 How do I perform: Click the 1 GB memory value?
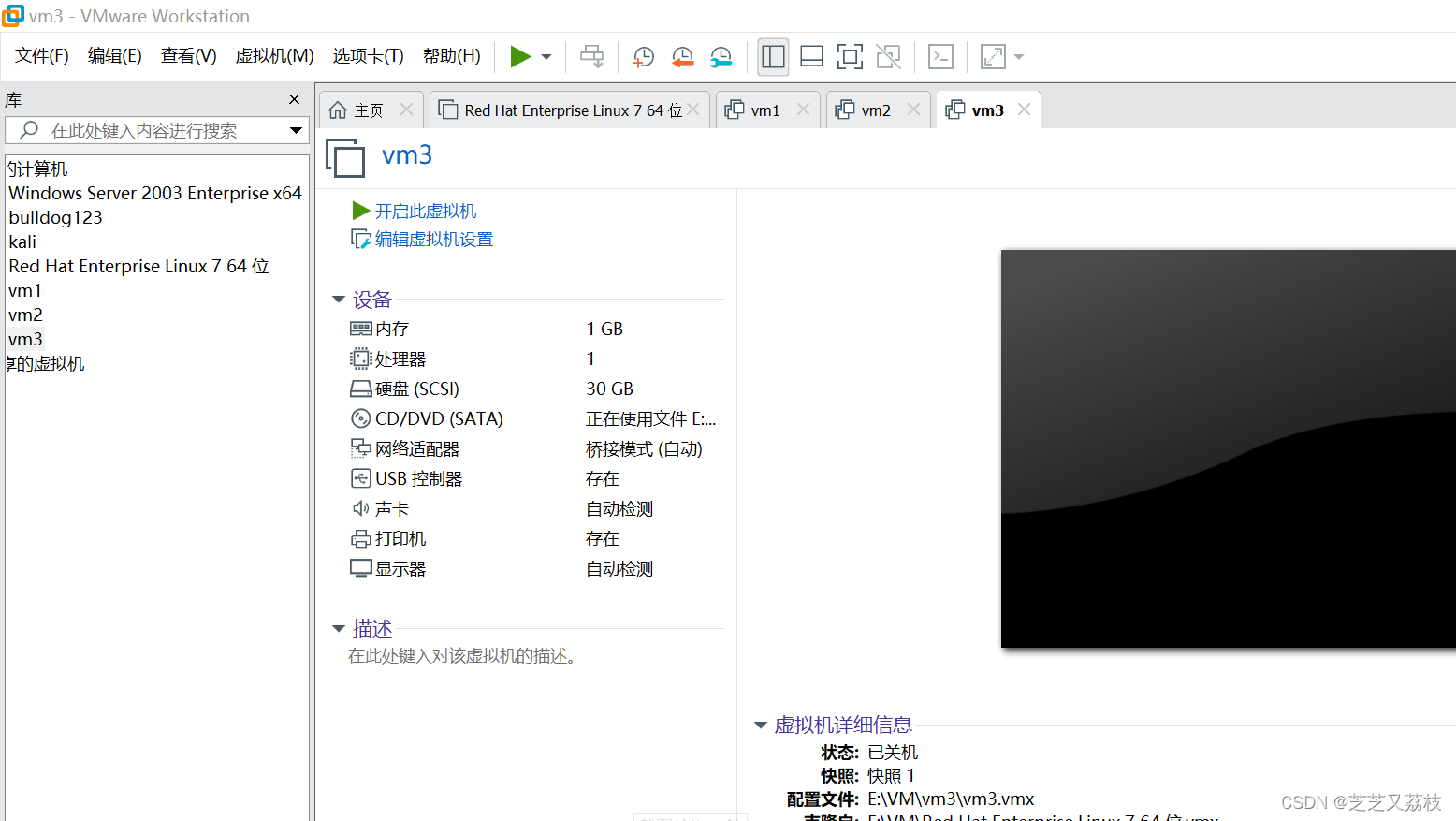point(604,329)
